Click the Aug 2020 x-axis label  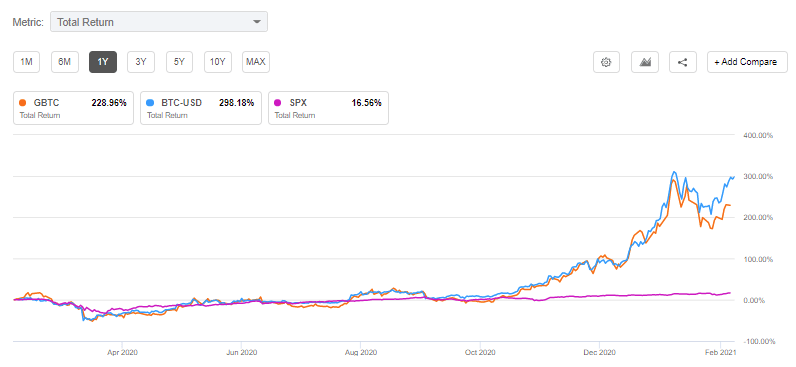point(360,352)
